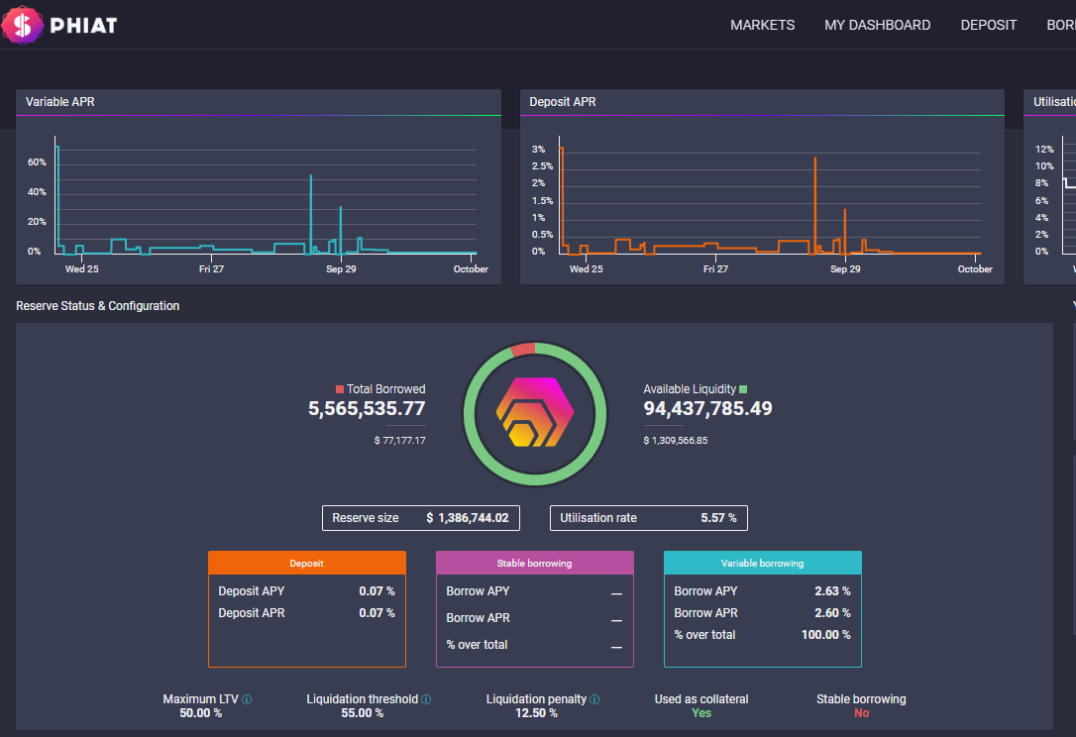Click Liquidation threshold value 55.00 %
This screenshot has width=1076, height=737.
point(362,714)
